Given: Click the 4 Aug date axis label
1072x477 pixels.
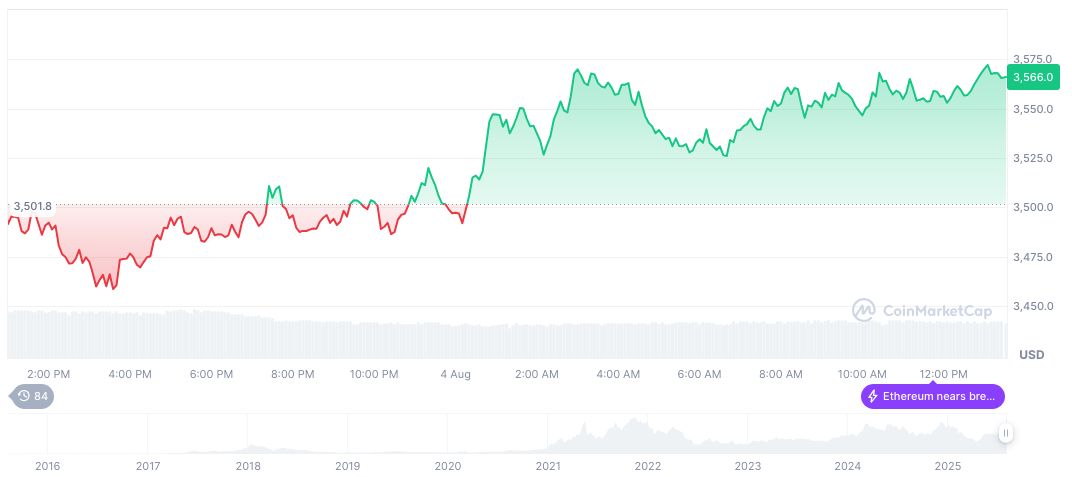Looking at the screenshot, I should 455,374.
